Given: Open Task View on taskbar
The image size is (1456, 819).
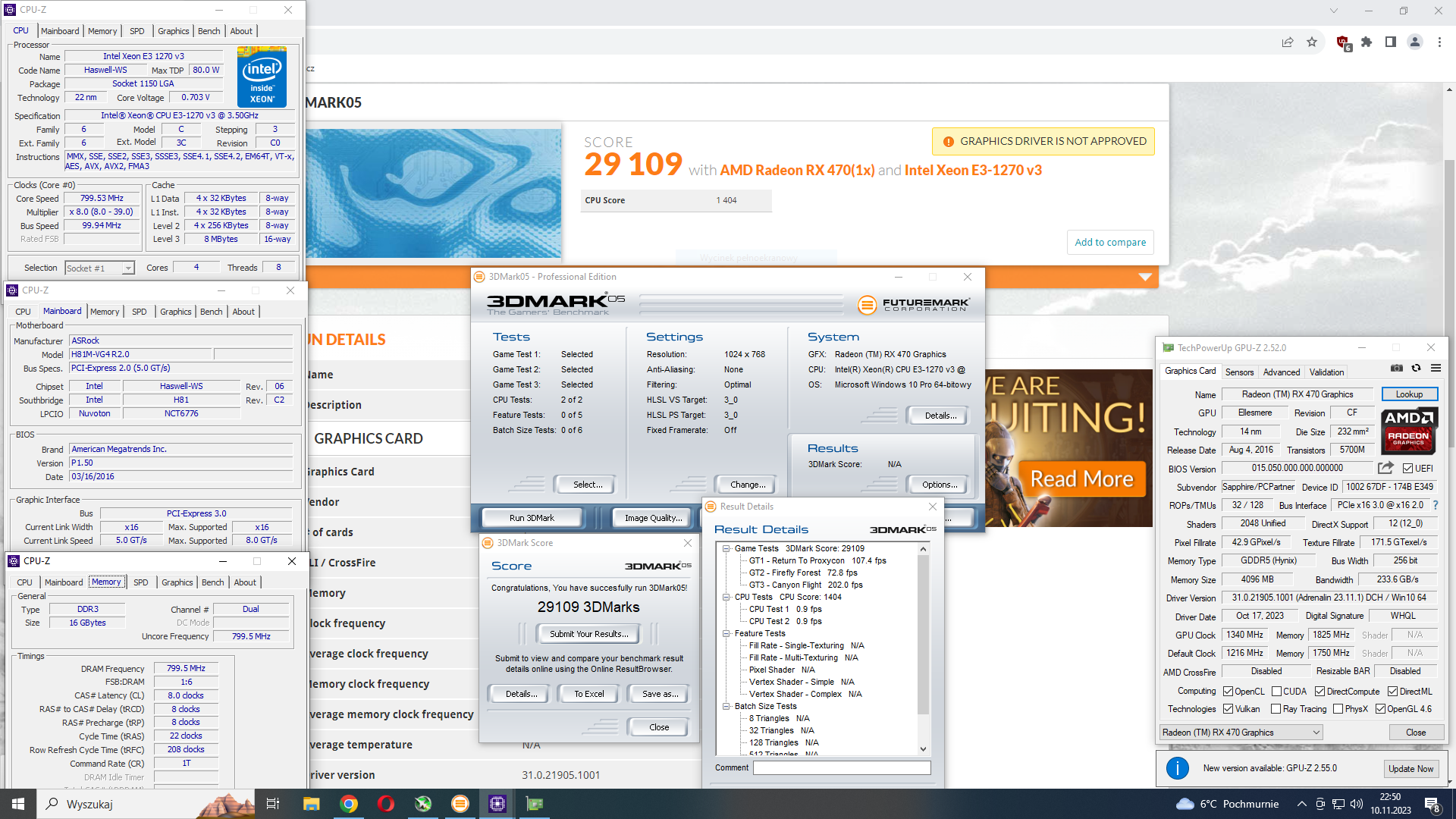Looking at the screenshot, I should tap(273, 804).
